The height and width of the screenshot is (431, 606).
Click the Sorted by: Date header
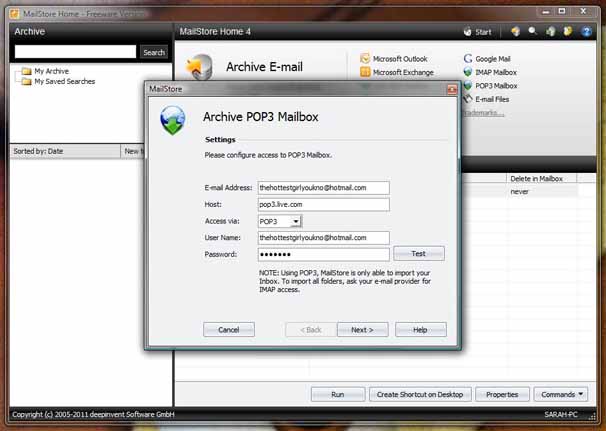pos(65,151)
